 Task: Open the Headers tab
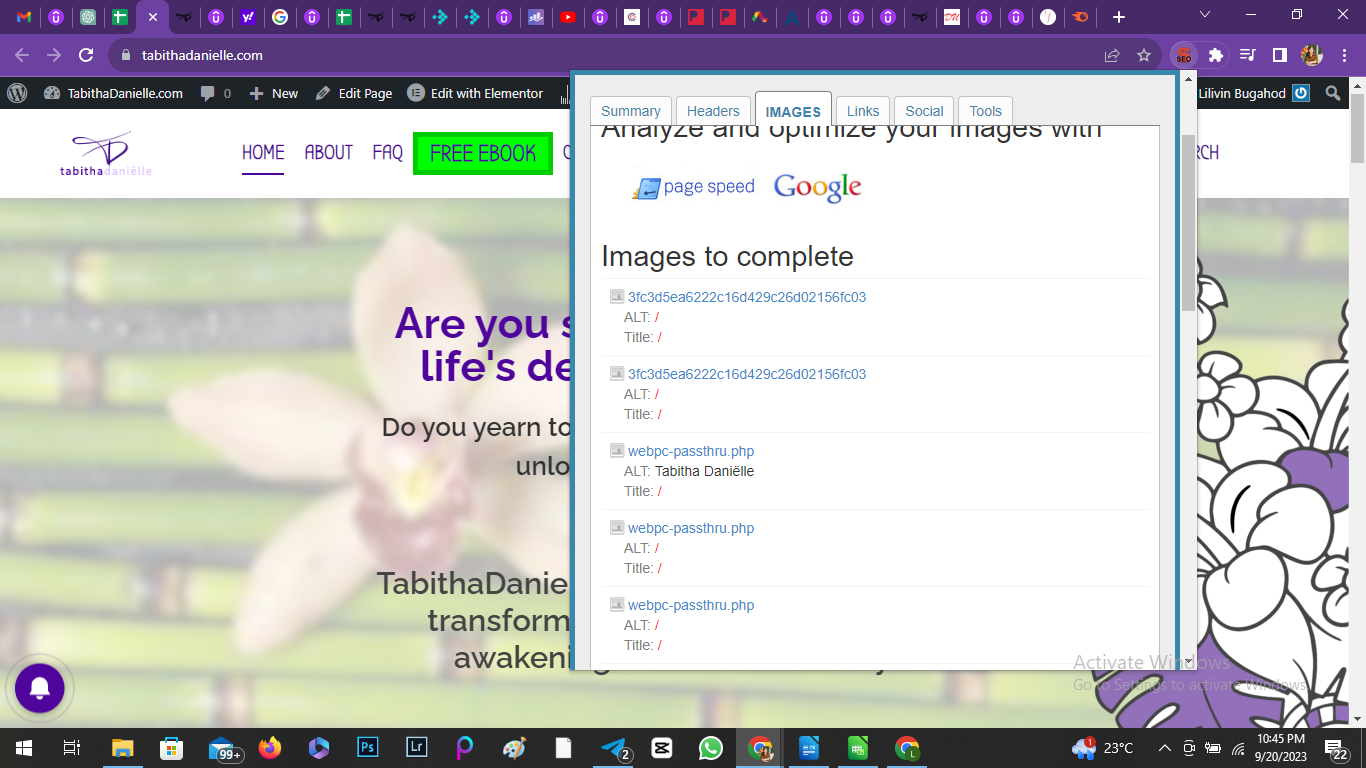712,110
